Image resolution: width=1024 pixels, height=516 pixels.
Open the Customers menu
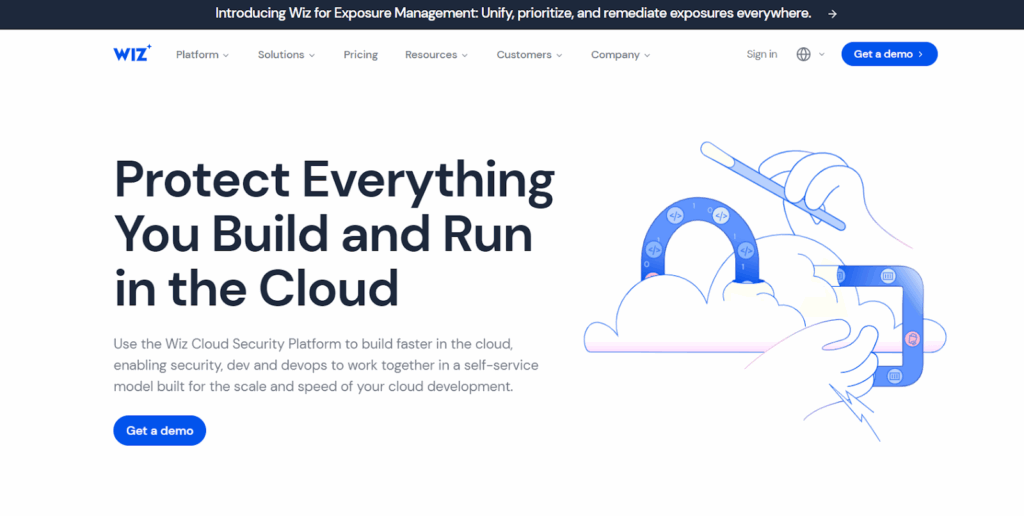(x=530, y=55)
